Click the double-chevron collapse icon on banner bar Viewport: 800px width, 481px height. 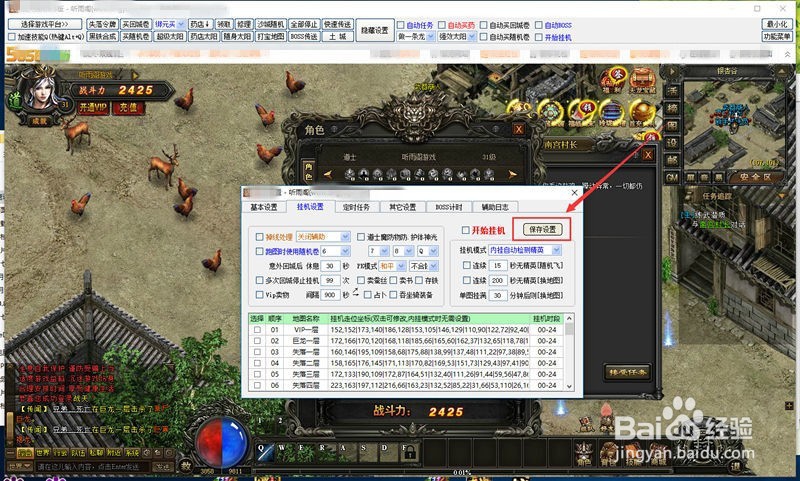coord(787,54)
